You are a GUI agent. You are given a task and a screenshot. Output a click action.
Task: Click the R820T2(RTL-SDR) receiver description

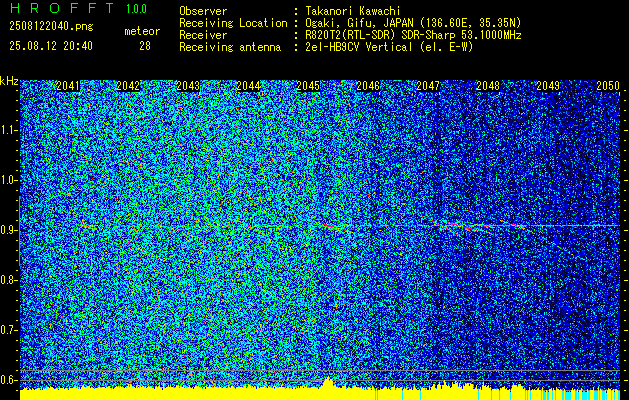tap(414, 35)
